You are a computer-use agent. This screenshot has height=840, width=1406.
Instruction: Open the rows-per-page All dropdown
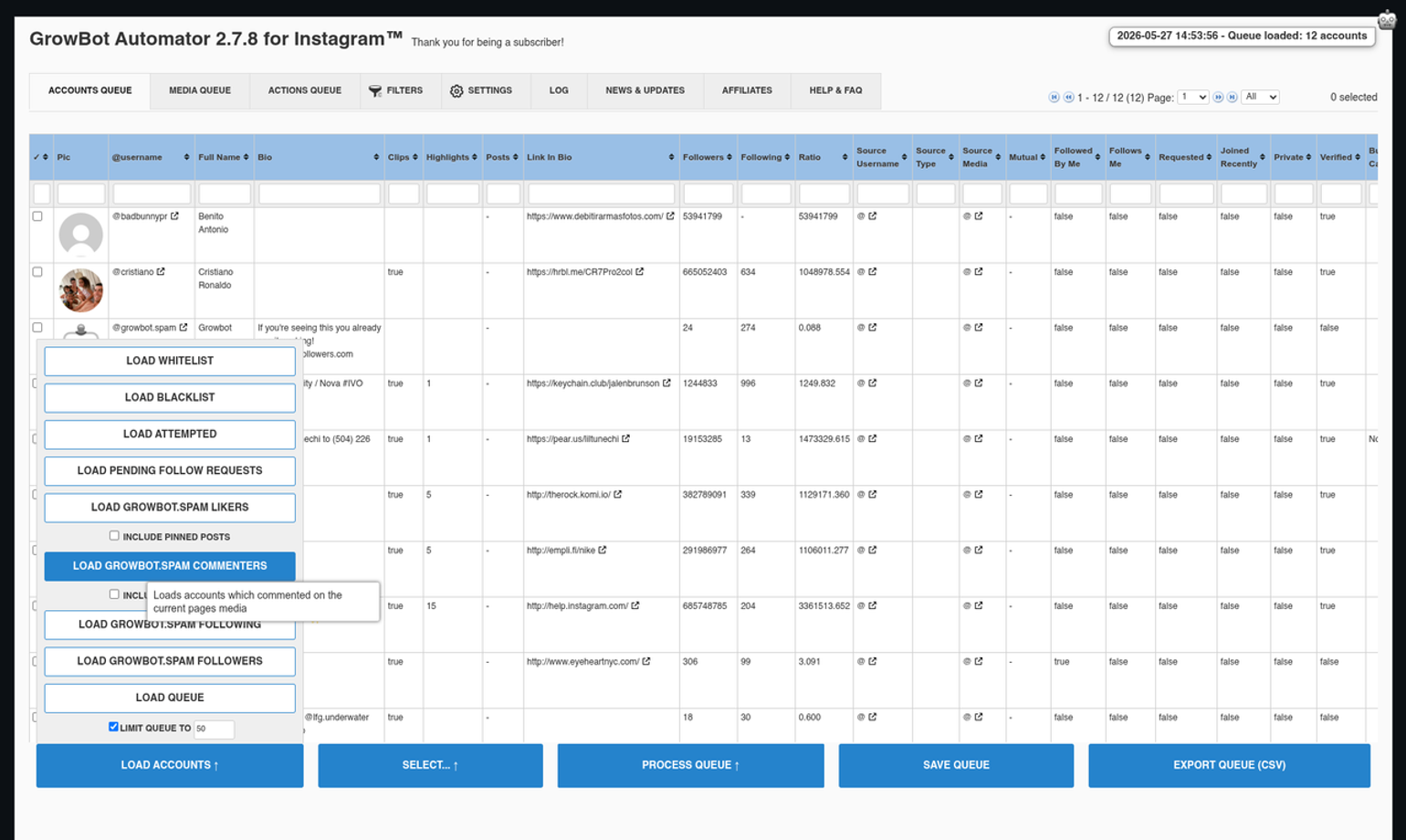1261,97
